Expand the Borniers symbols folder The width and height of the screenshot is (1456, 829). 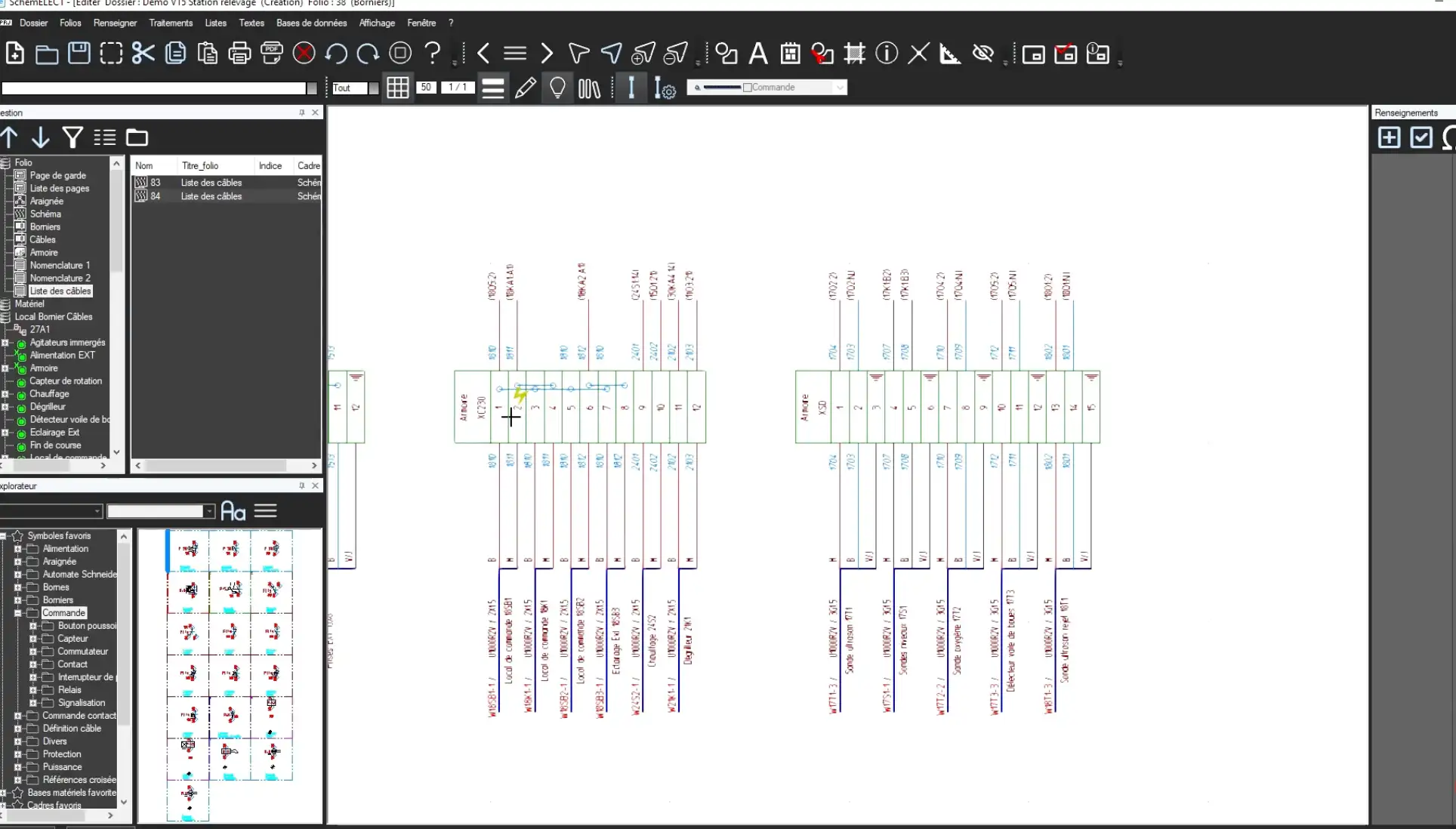point(17,600)
